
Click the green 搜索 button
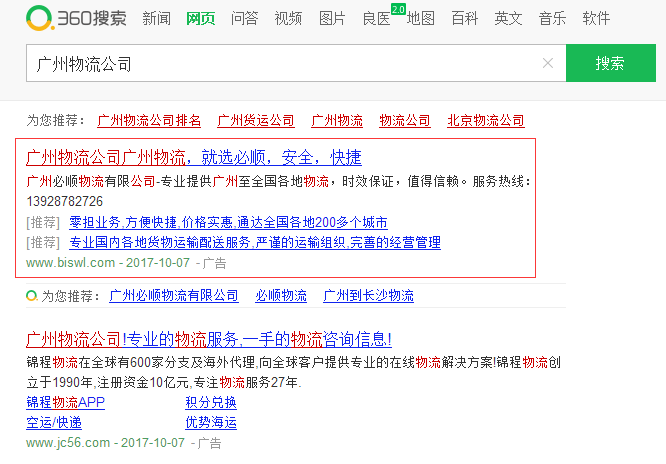pos(610,63)
